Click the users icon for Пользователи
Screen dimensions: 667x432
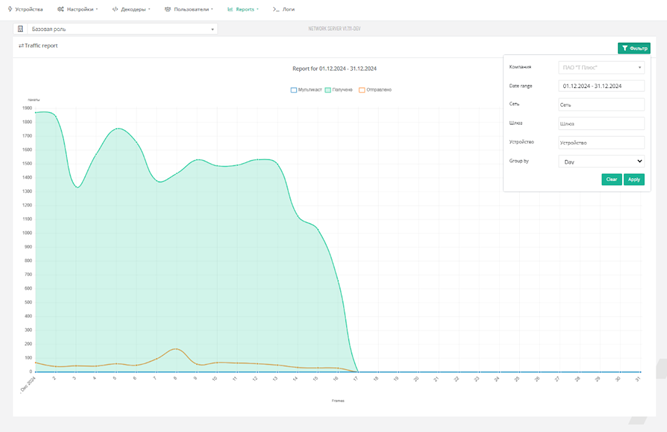168,9
